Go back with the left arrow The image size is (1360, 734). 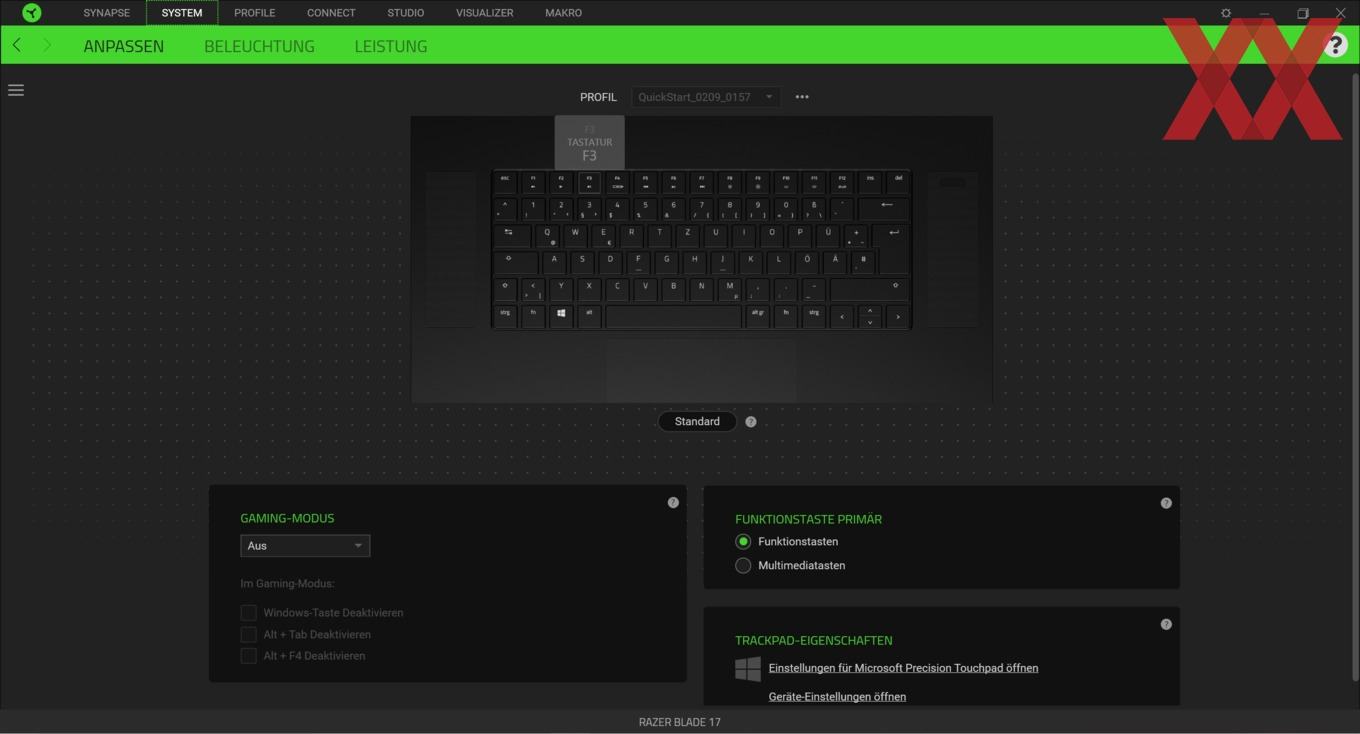point(17,45)
